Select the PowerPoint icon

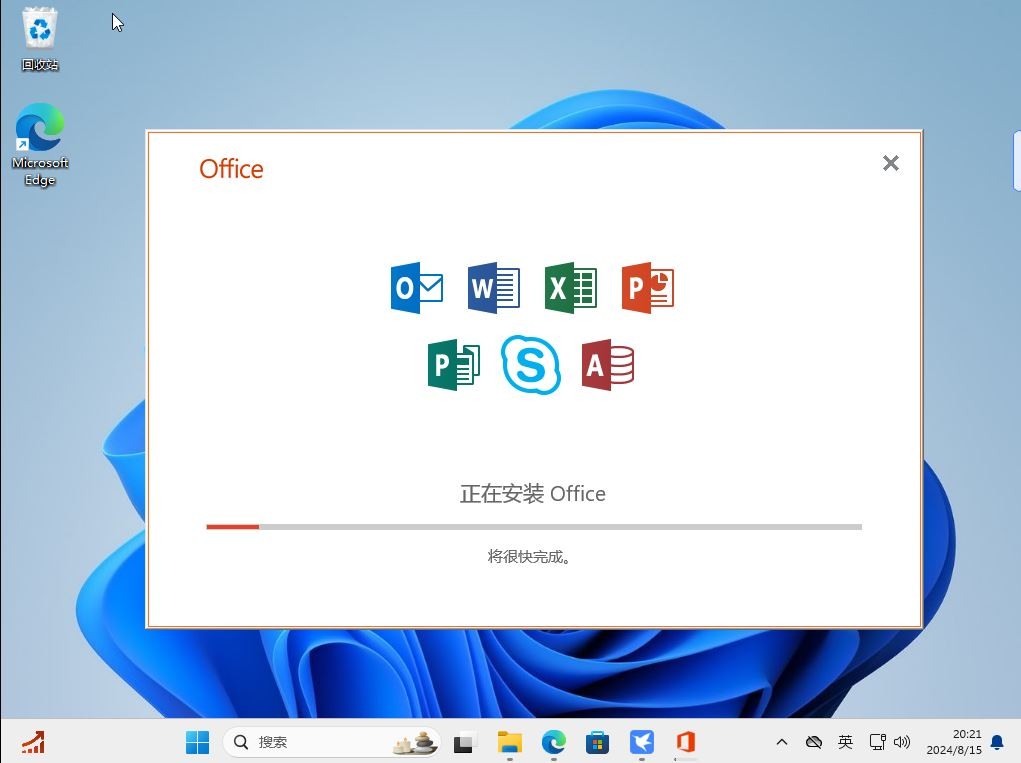click(648, 288)
